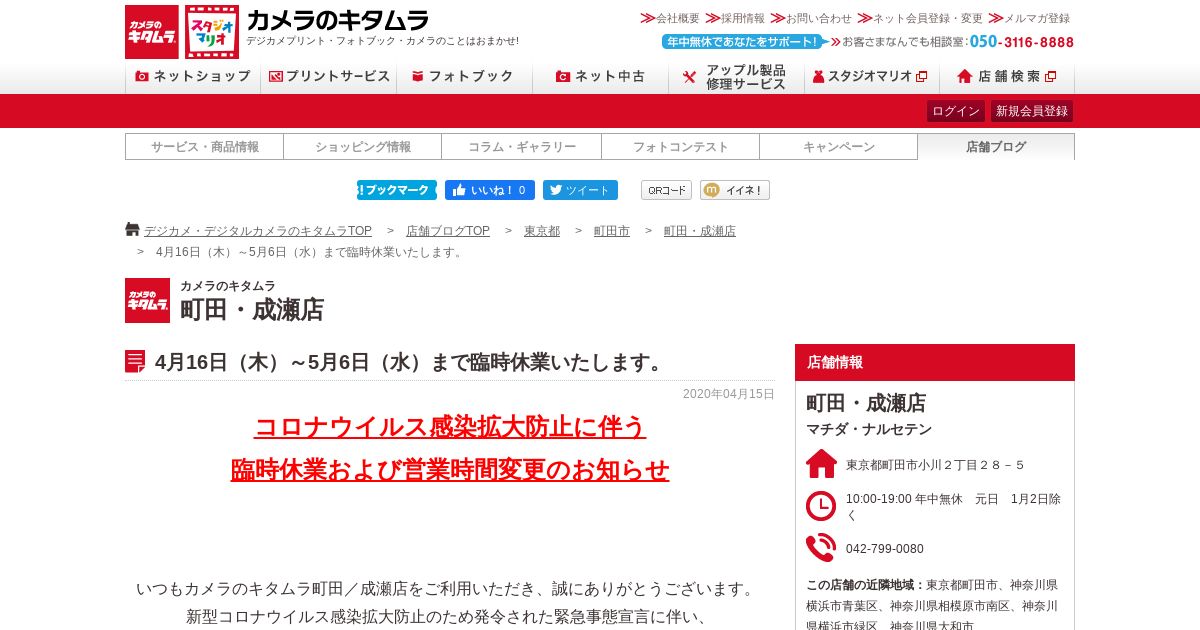The width and height of the screenshot is (1200, 630).
Task: Click the clock icon for business hours
Action: point(821,506)
